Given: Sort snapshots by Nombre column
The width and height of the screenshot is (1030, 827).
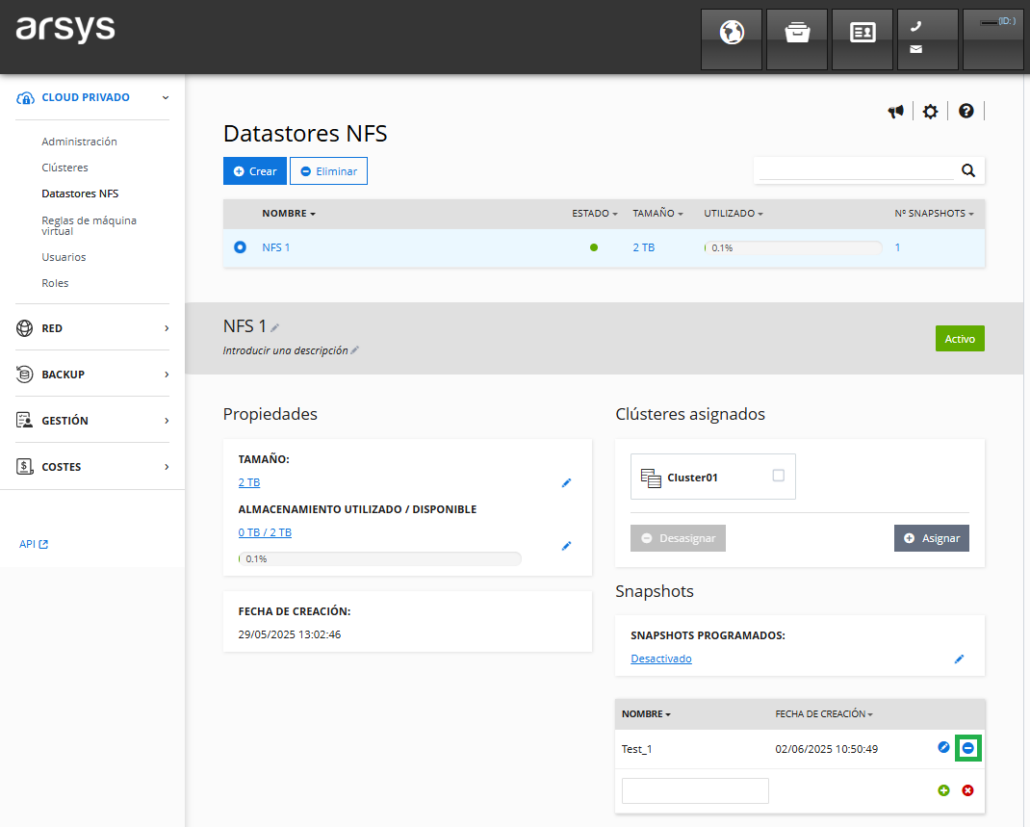Looking at the screenshot, I should (x=646, y=714).
